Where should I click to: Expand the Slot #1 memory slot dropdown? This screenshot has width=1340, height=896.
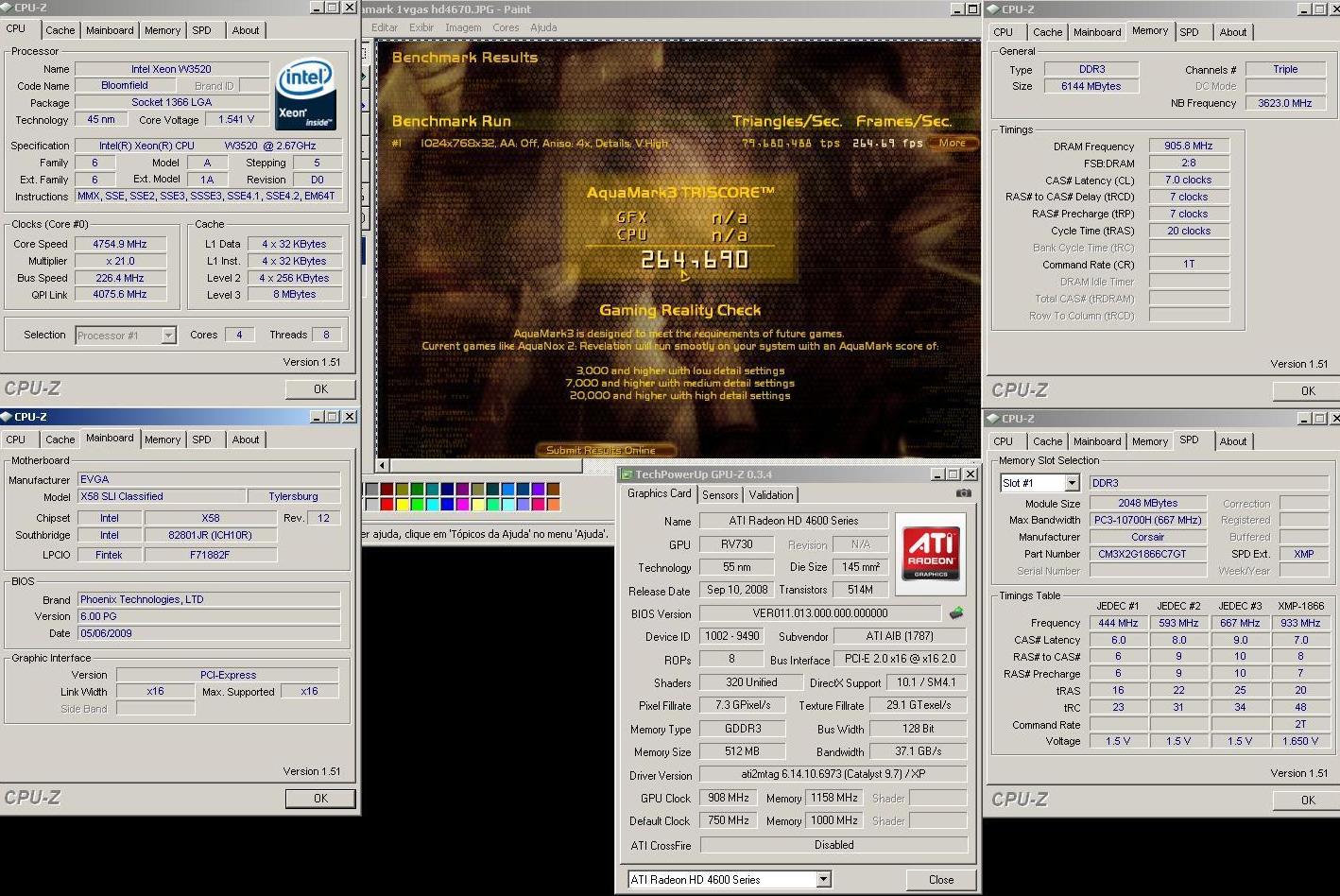point(1072,483)
